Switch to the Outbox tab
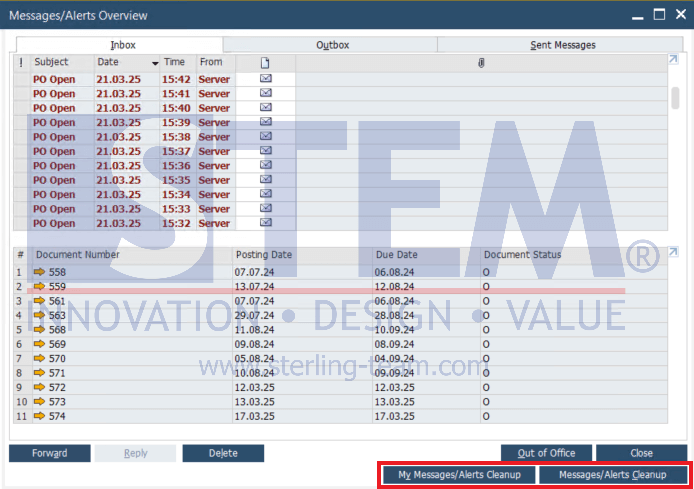Screen dimensions: 694x489 (332, 45)
